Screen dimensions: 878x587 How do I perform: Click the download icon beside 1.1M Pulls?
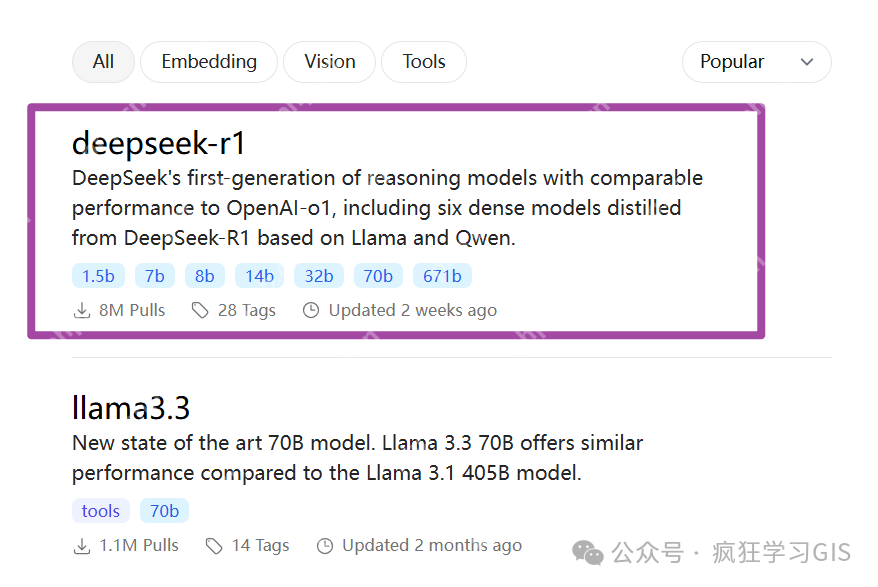tap(81, 546)
